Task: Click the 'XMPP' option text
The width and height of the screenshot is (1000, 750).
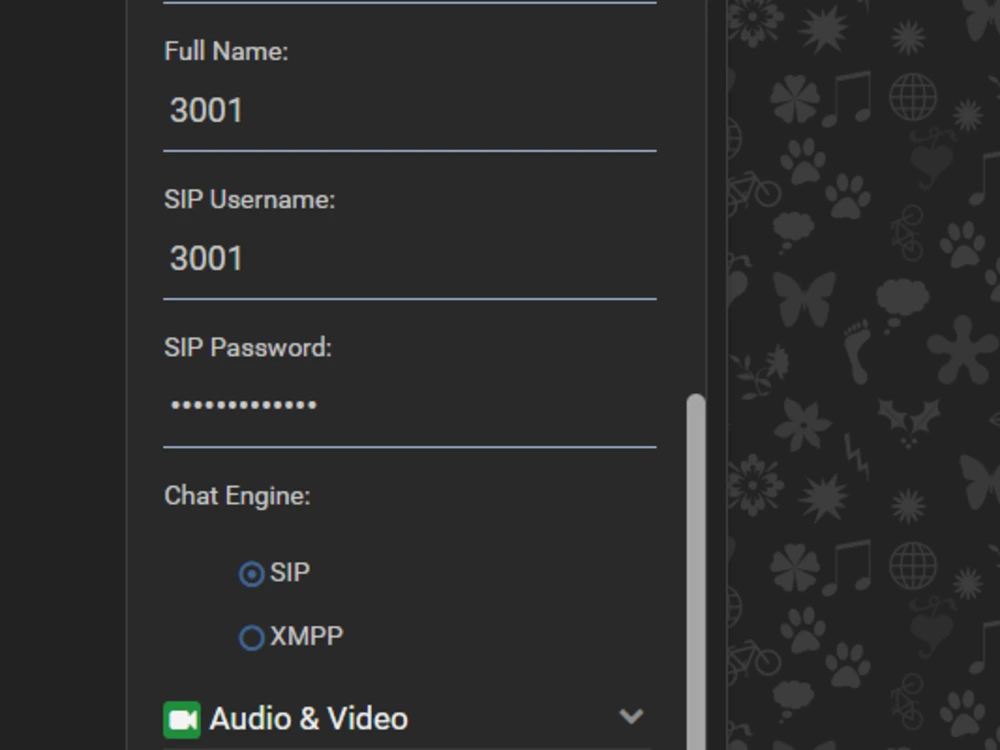Action: (x=307, y=636)
